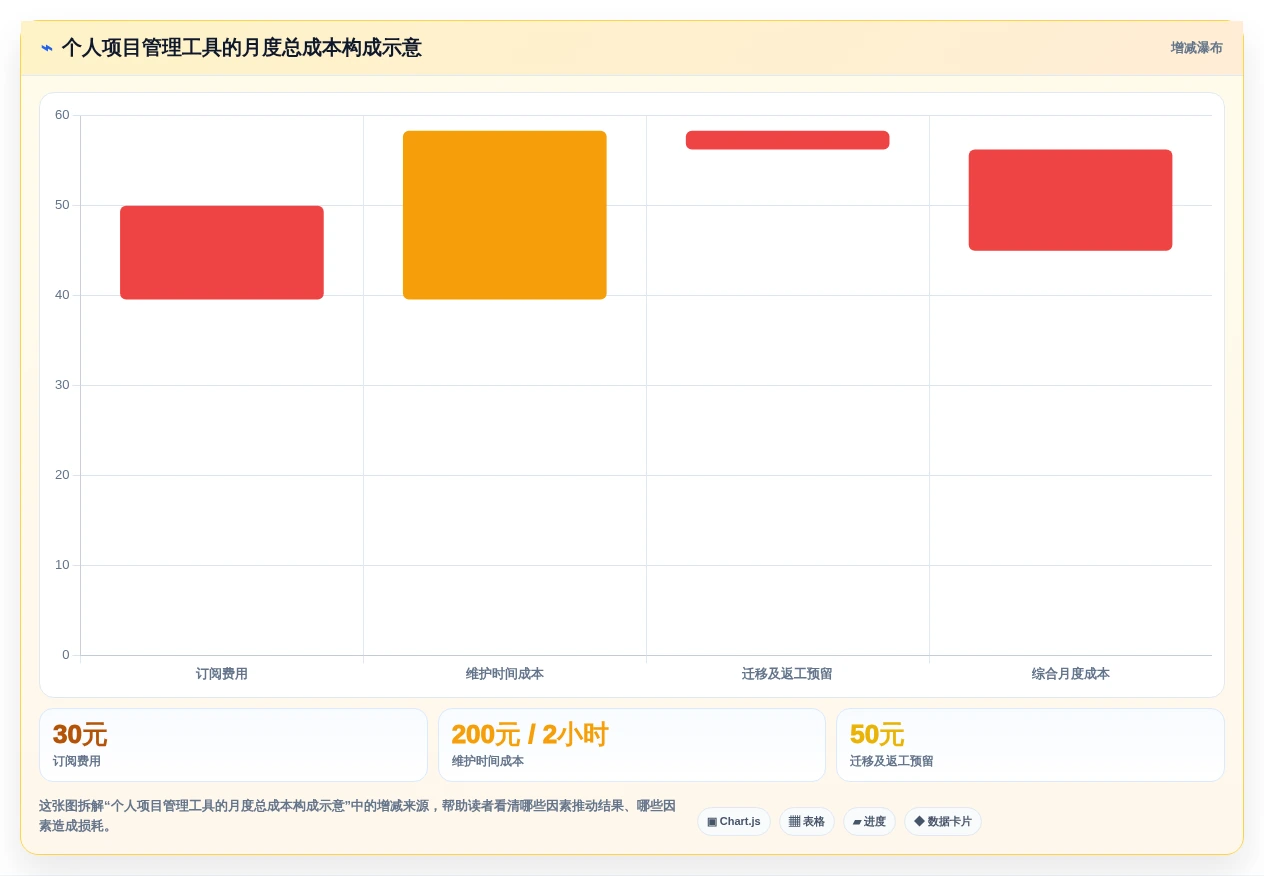The width and height of the screenshot is (1264, 876).
Task: Click the y-axis value 30
Action: [x=62, y=385]
